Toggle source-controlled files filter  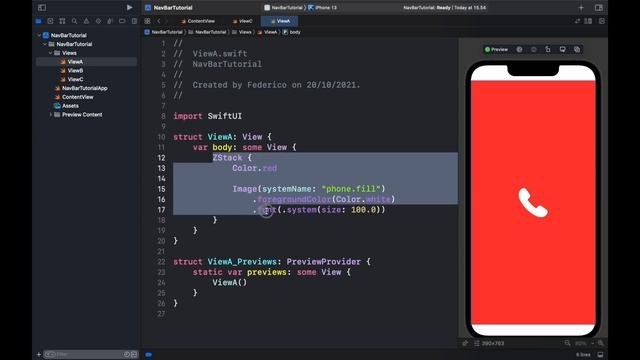[x=134, y=354]
